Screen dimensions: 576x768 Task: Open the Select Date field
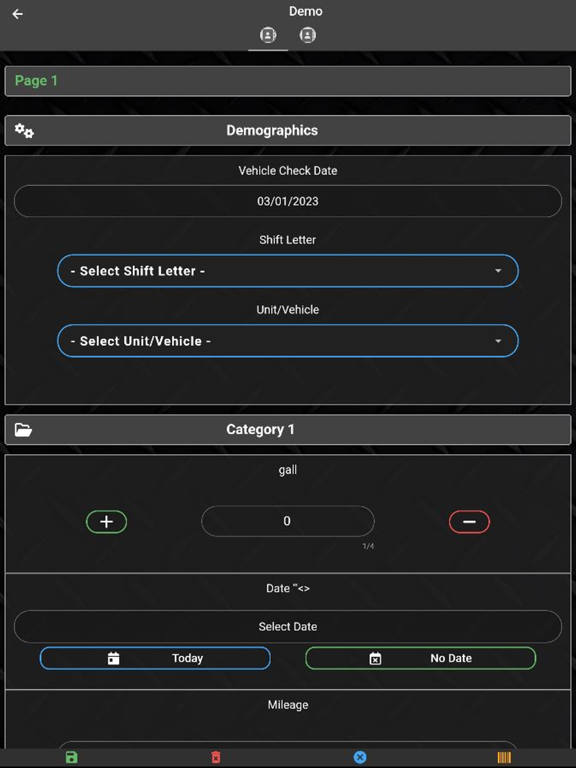[x=288, y=626]
